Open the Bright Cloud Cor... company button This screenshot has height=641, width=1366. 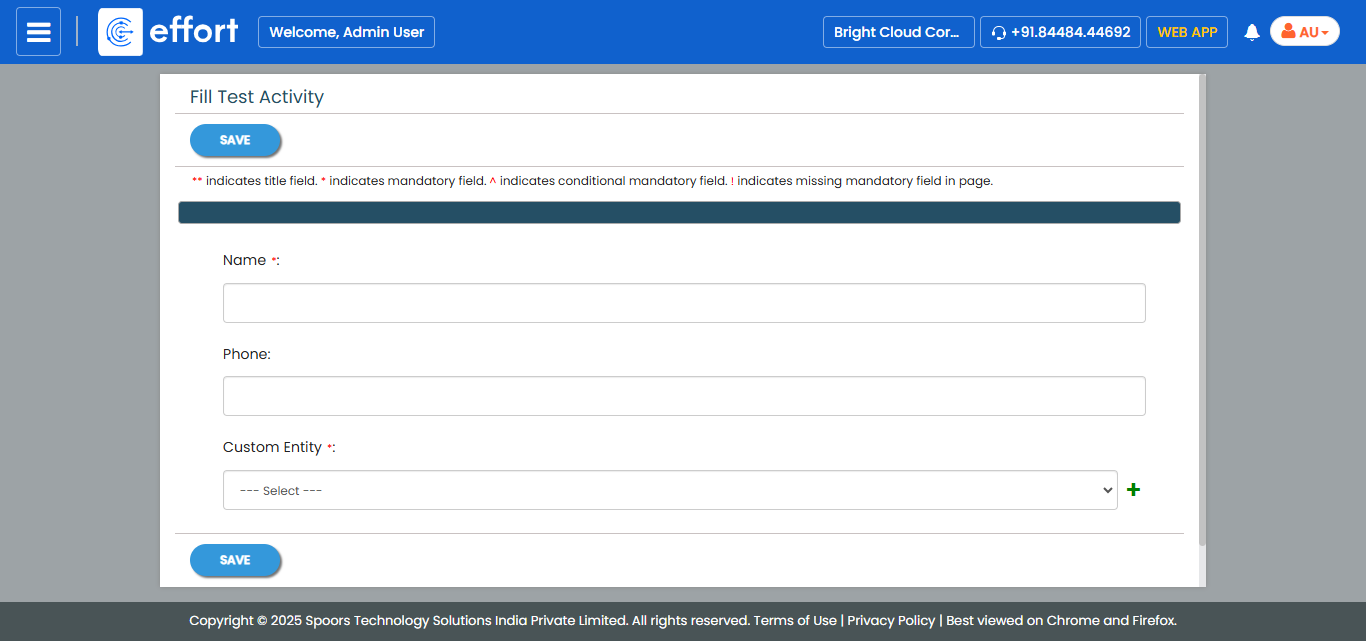coord(897,32)
